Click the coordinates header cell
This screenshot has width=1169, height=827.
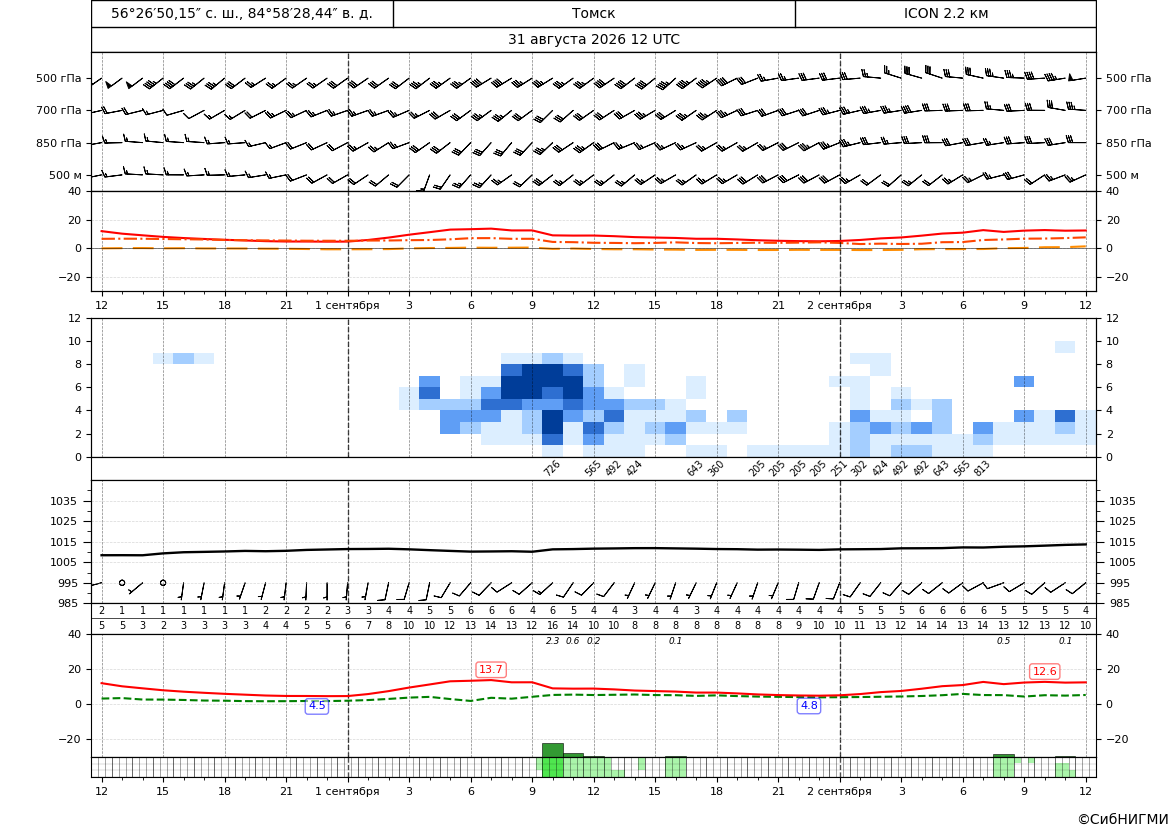tap(242, 13)
